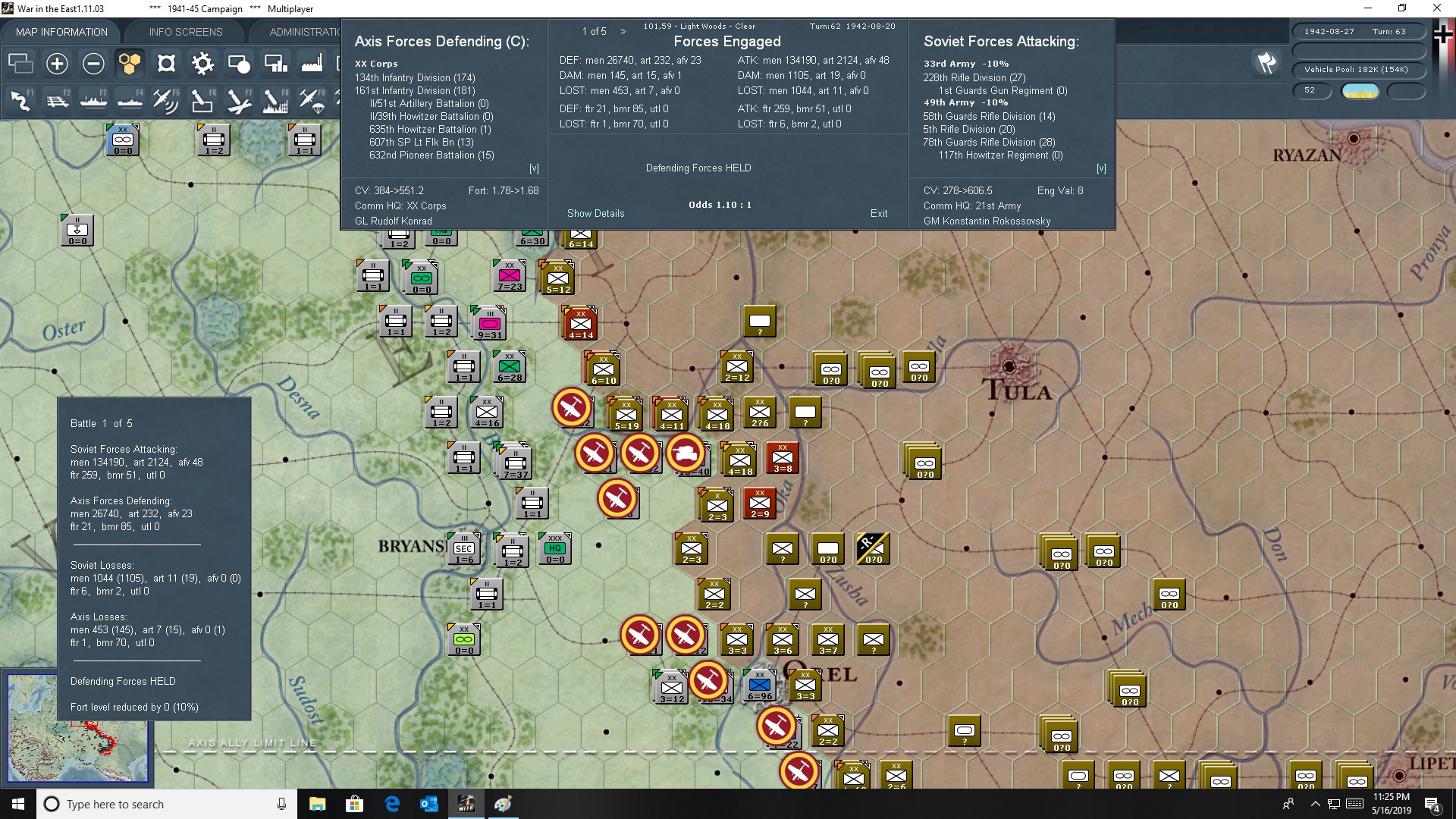Select the tank battle marker near Tula
This screenshot has height=819, width=1456.
tap(686, 453)
